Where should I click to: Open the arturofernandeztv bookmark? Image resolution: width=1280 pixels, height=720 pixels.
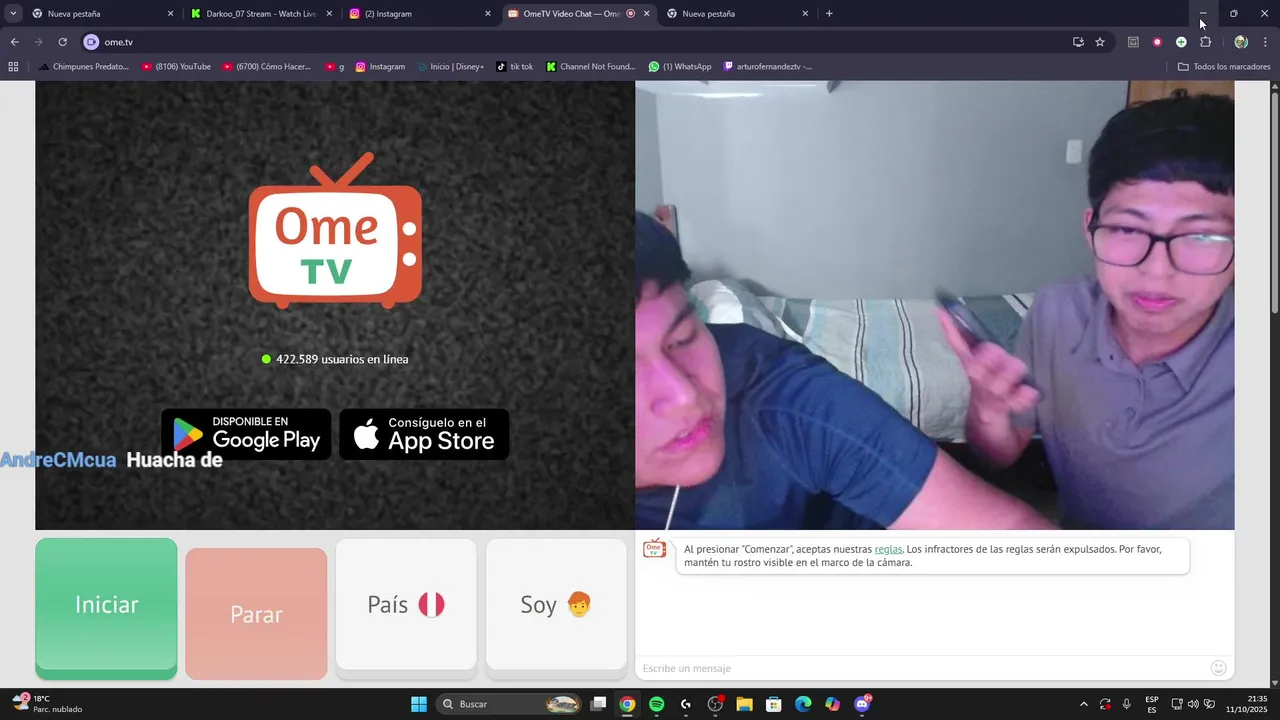[767, 67]
